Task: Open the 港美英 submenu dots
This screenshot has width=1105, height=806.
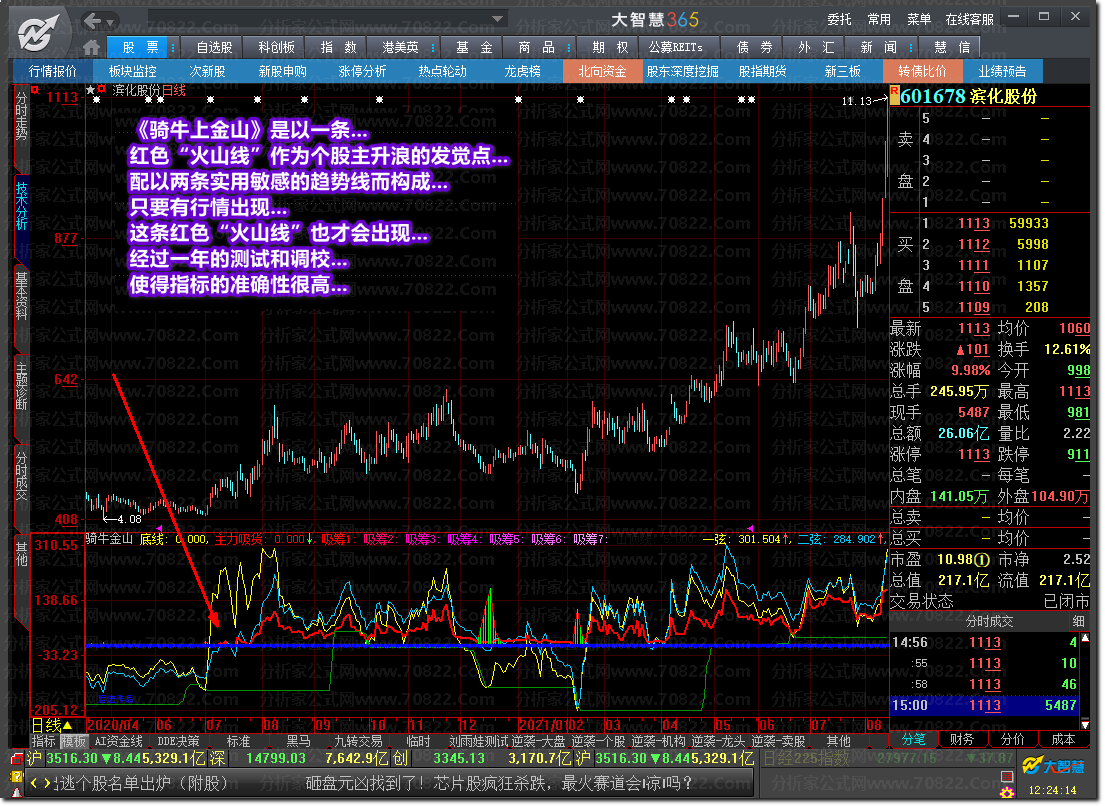Action: click(433, 48)
